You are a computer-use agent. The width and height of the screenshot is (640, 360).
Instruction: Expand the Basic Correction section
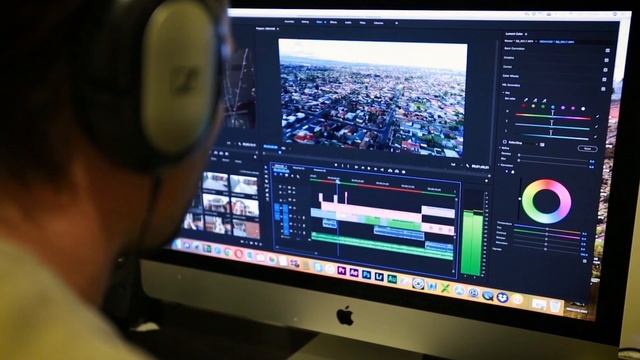[x=514, y=49]
